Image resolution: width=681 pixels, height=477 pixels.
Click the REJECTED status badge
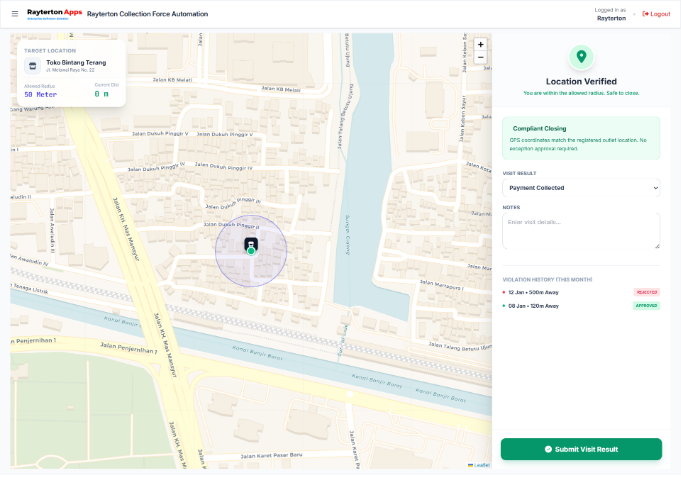click(x=646, y=292)
